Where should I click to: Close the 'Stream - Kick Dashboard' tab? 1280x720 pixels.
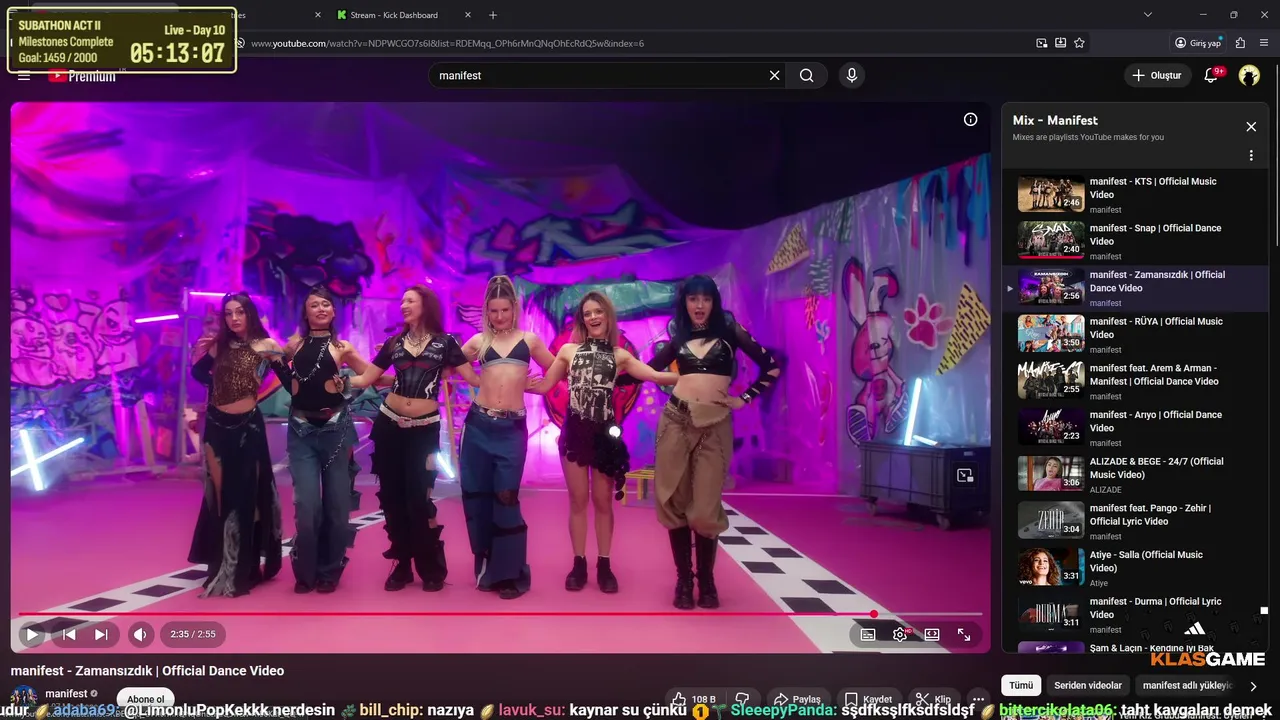(466, 15)
